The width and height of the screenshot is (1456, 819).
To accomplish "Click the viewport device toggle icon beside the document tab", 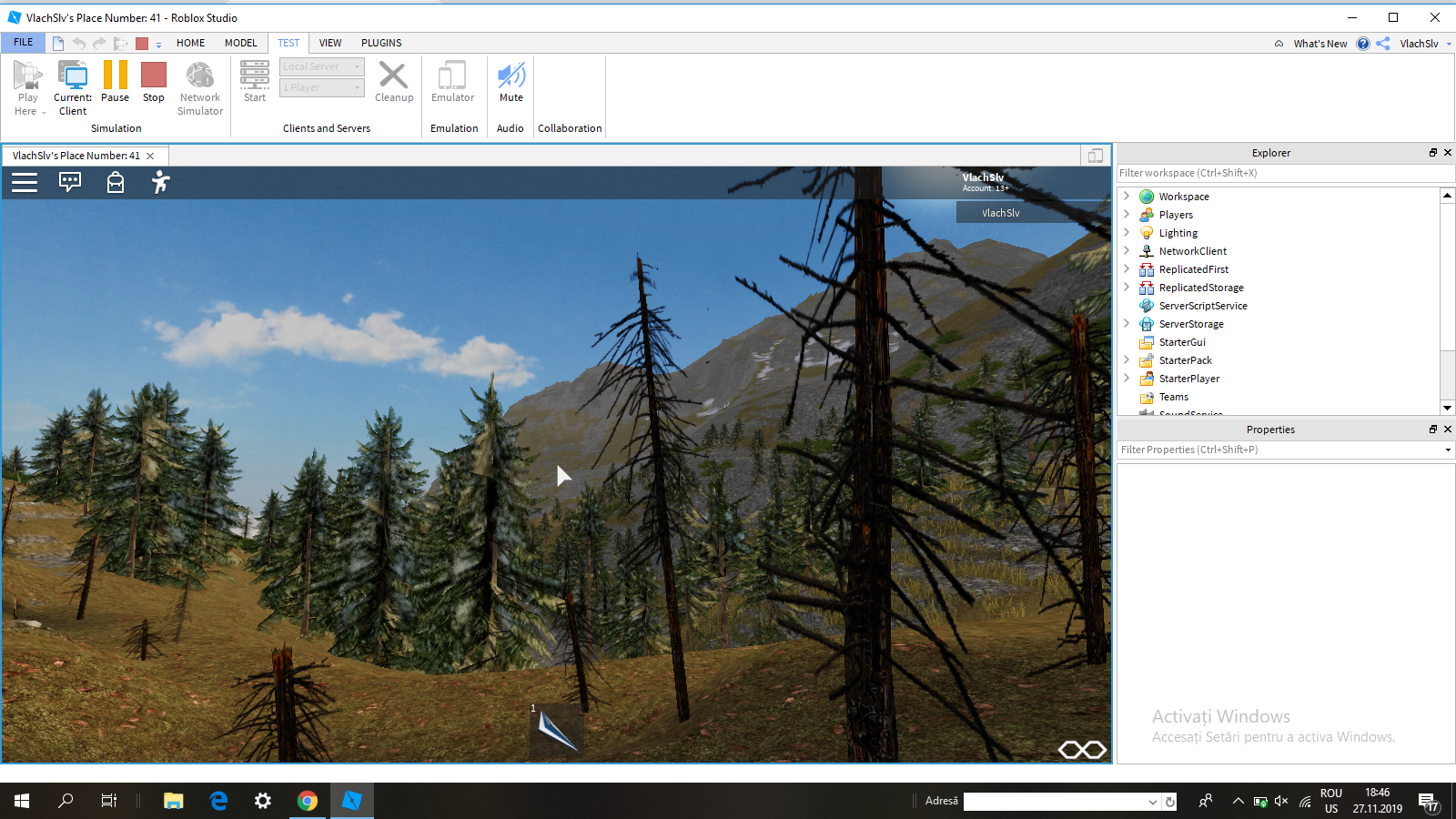I will pos(1096,156).
